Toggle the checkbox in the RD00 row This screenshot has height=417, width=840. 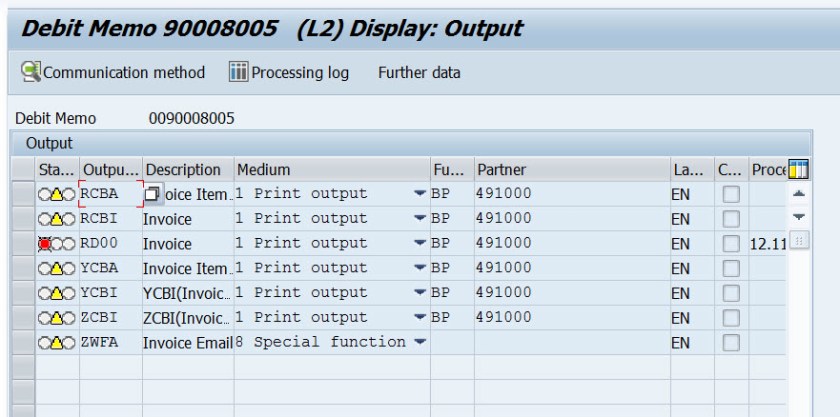[731, 244]
